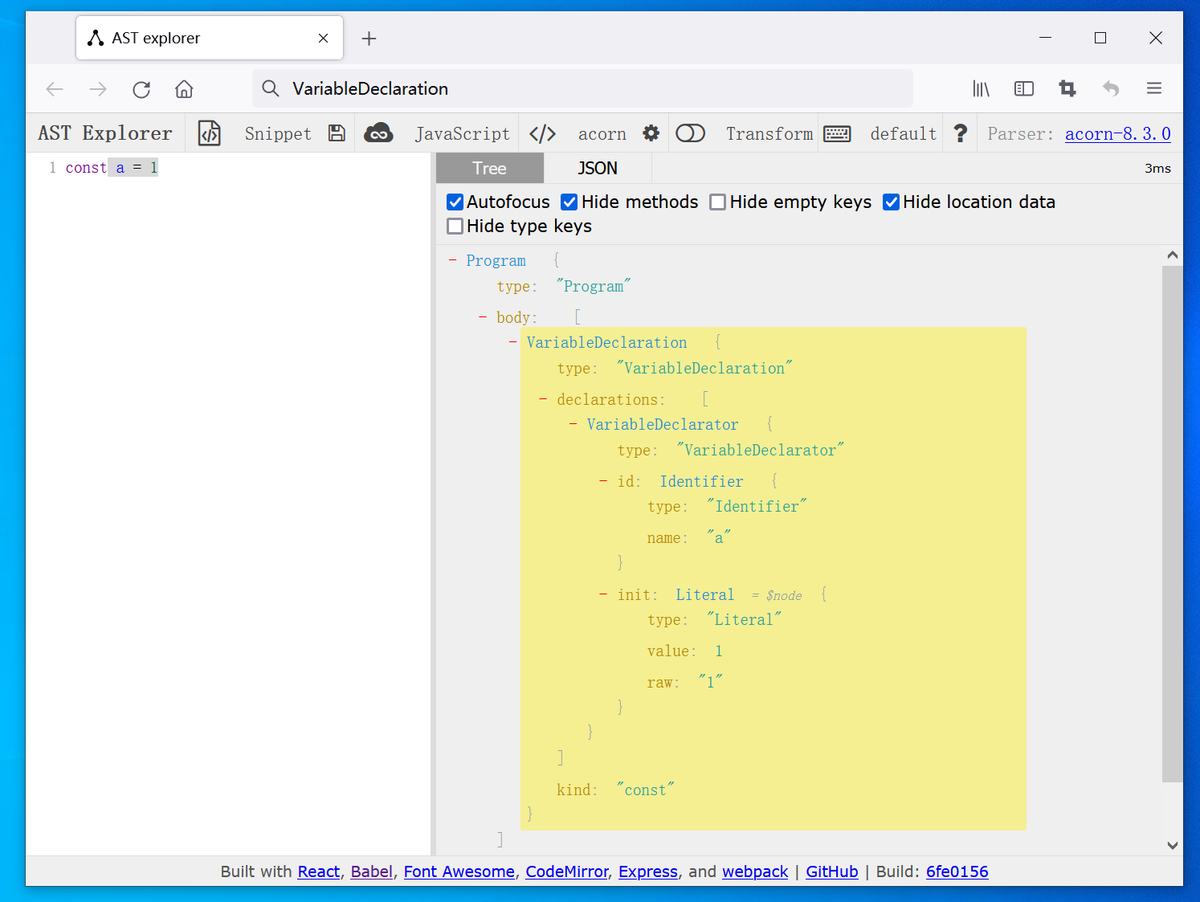Click the keyboard keymap icon
Viewport: 1200px width, 902px height.
pyautogui.click(x=837, y=133)
